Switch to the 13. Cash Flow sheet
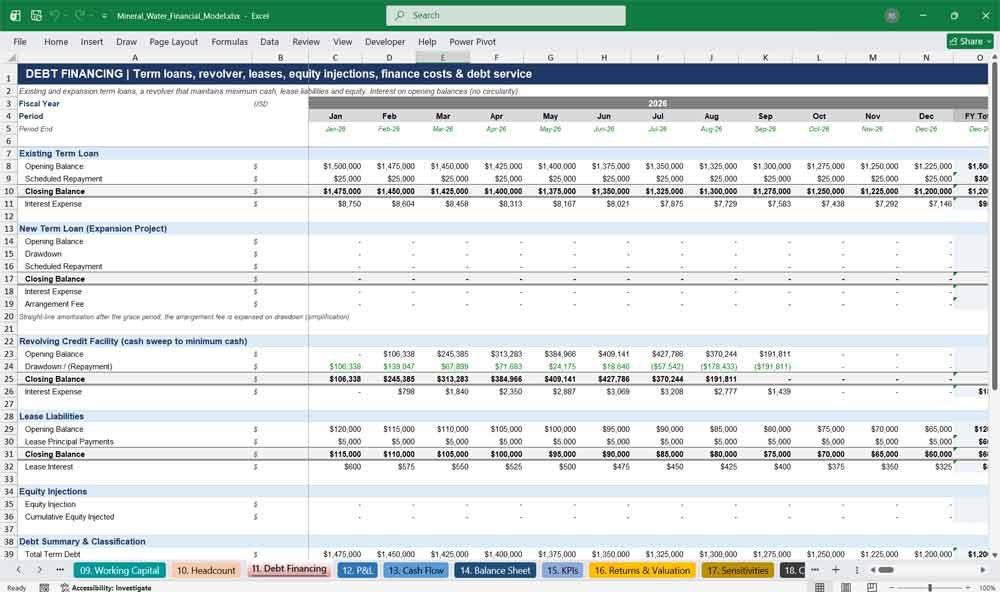Image resolution: width=1000 pixels, height=592 pixels. click(x=416, y=570)
